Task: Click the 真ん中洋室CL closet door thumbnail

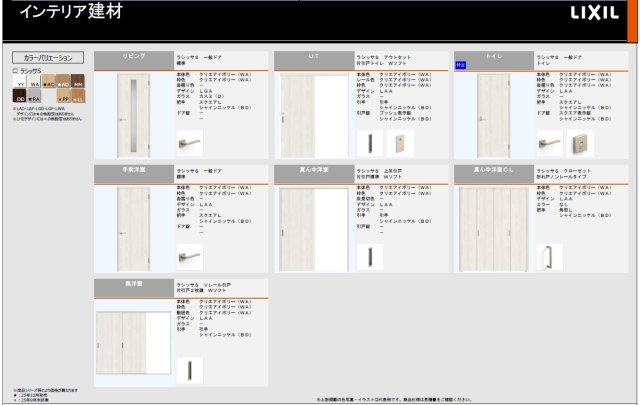Action: pos(493,229)
